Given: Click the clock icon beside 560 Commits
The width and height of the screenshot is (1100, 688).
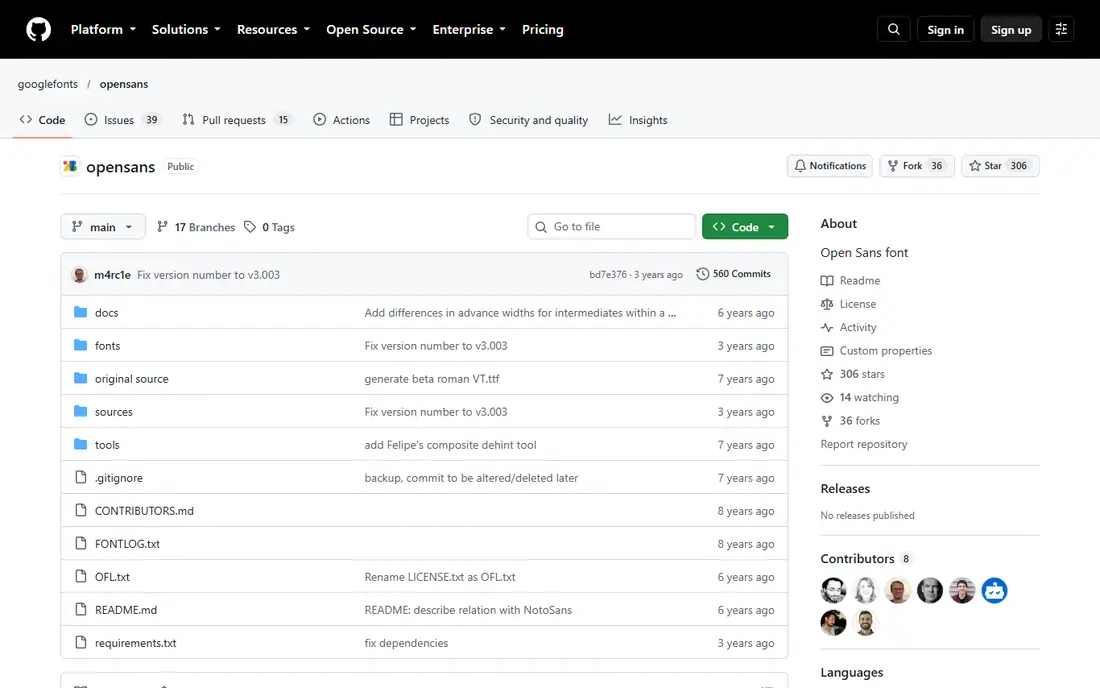Looking at the screenshot, I should [702, 274].
